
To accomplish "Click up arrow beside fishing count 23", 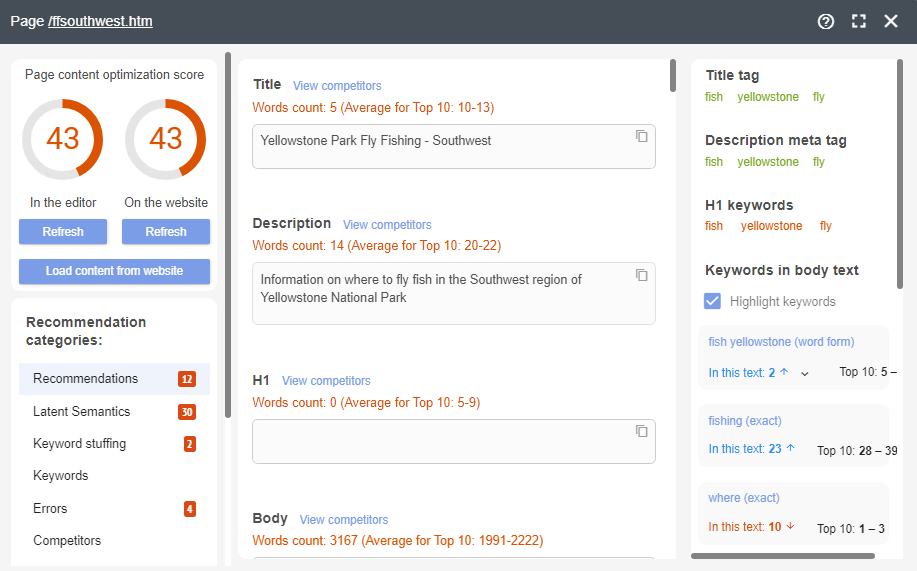I will pos(790,449).
